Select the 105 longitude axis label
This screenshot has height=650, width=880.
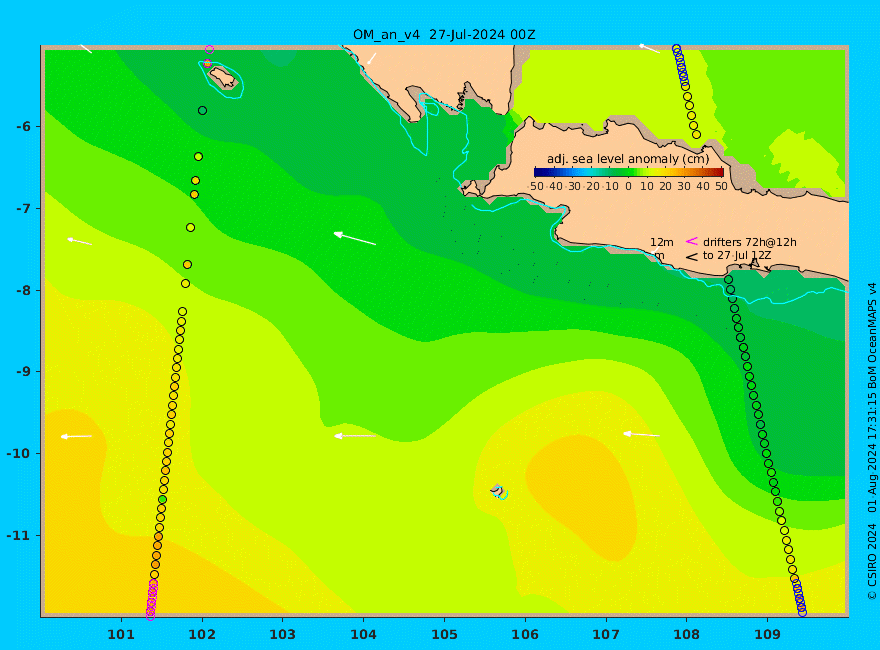[444, 635]
